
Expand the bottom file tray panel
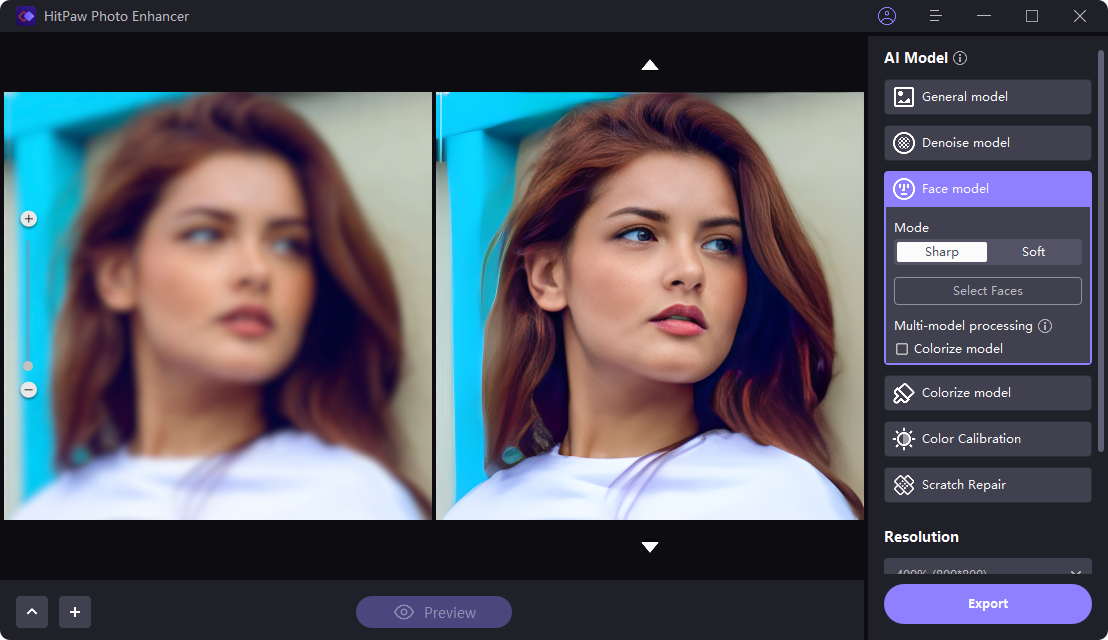pos(31,611)
